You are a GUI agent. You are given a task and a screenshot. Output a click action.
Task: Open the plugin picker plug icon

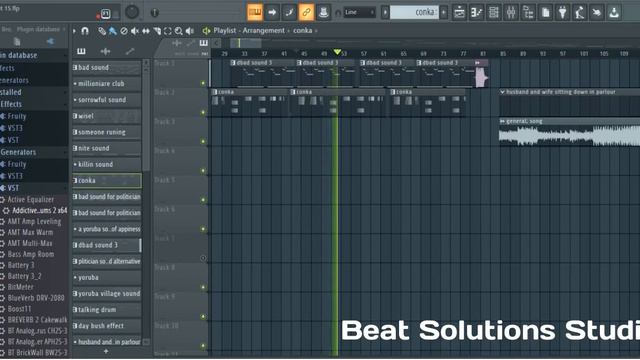point(562,13)
